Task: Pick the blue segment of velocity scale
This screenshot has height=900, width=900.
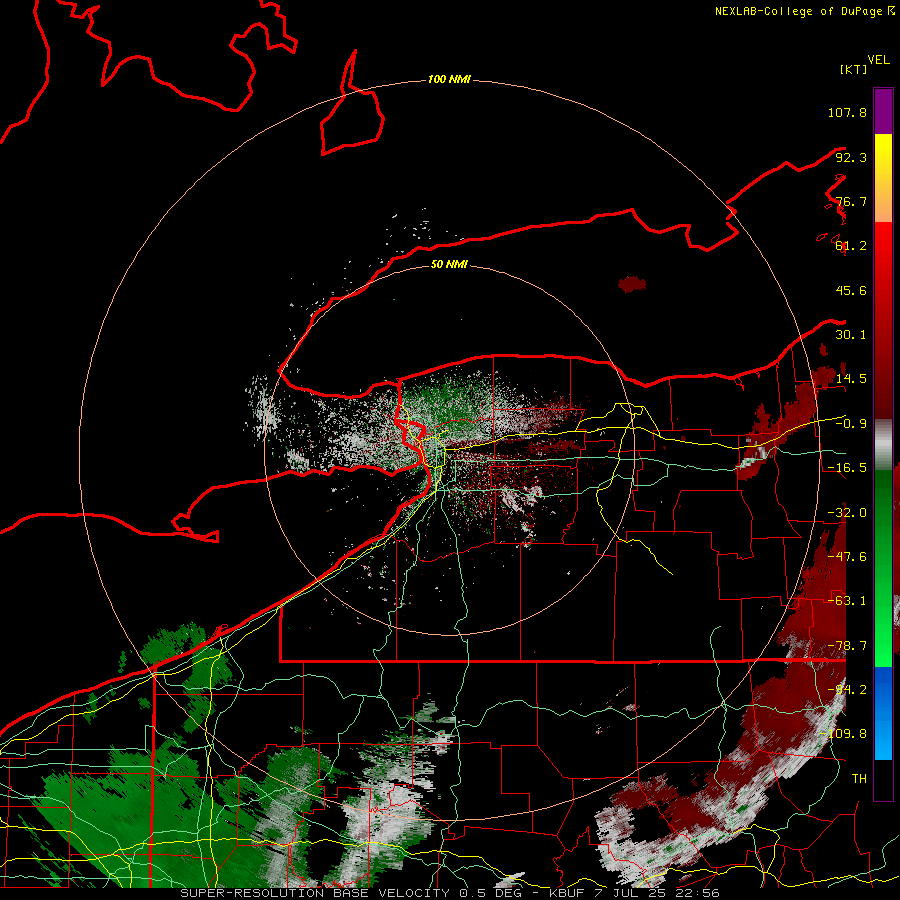Action: pyautogui.click(x=883, y=713)
